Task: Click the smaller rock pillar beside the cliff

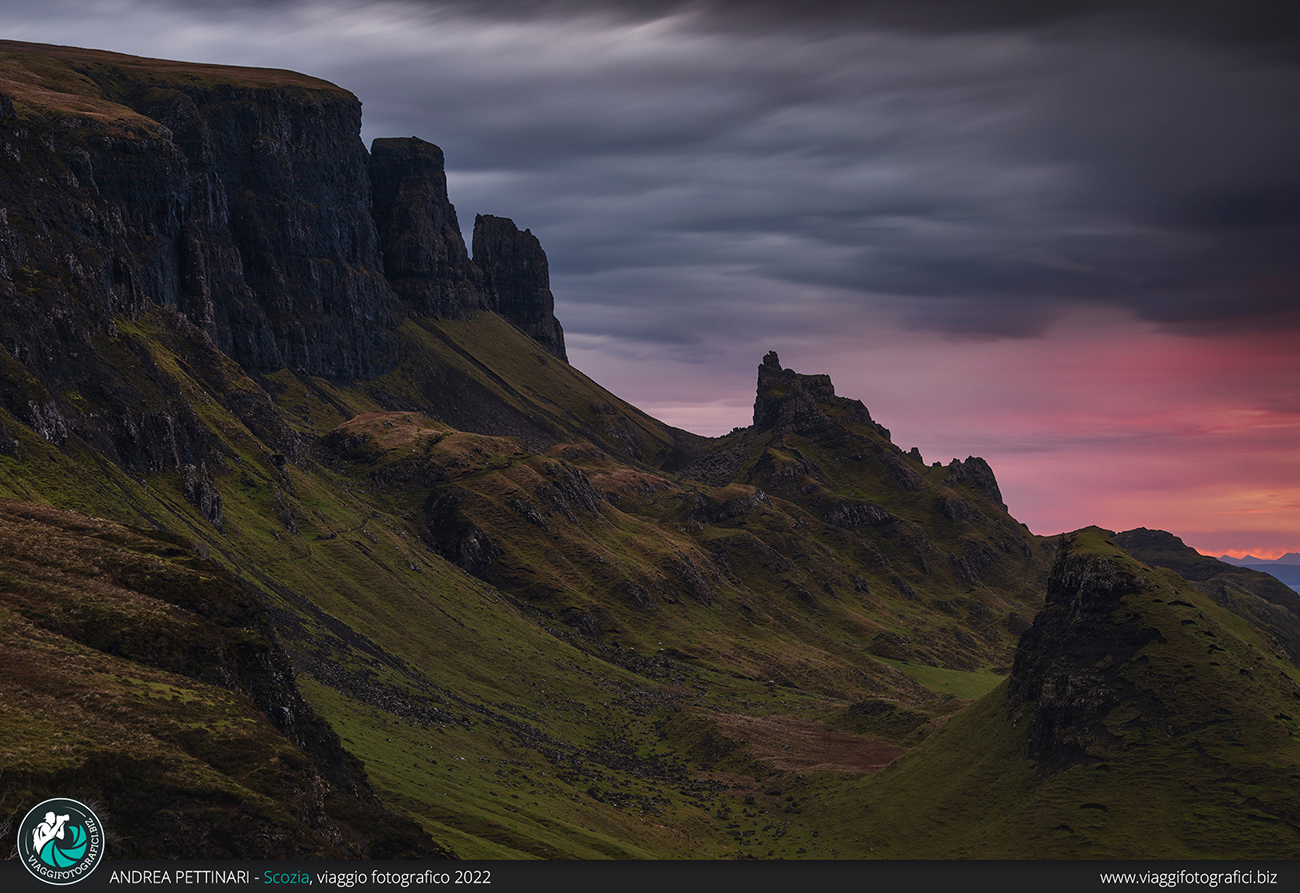Action: click(x=517, y=275)
